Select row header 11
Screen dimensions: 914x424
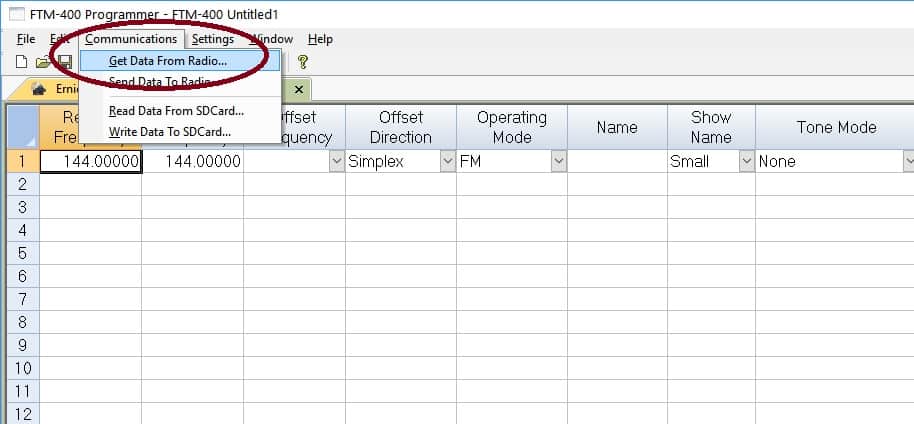[x=23, y=391]
